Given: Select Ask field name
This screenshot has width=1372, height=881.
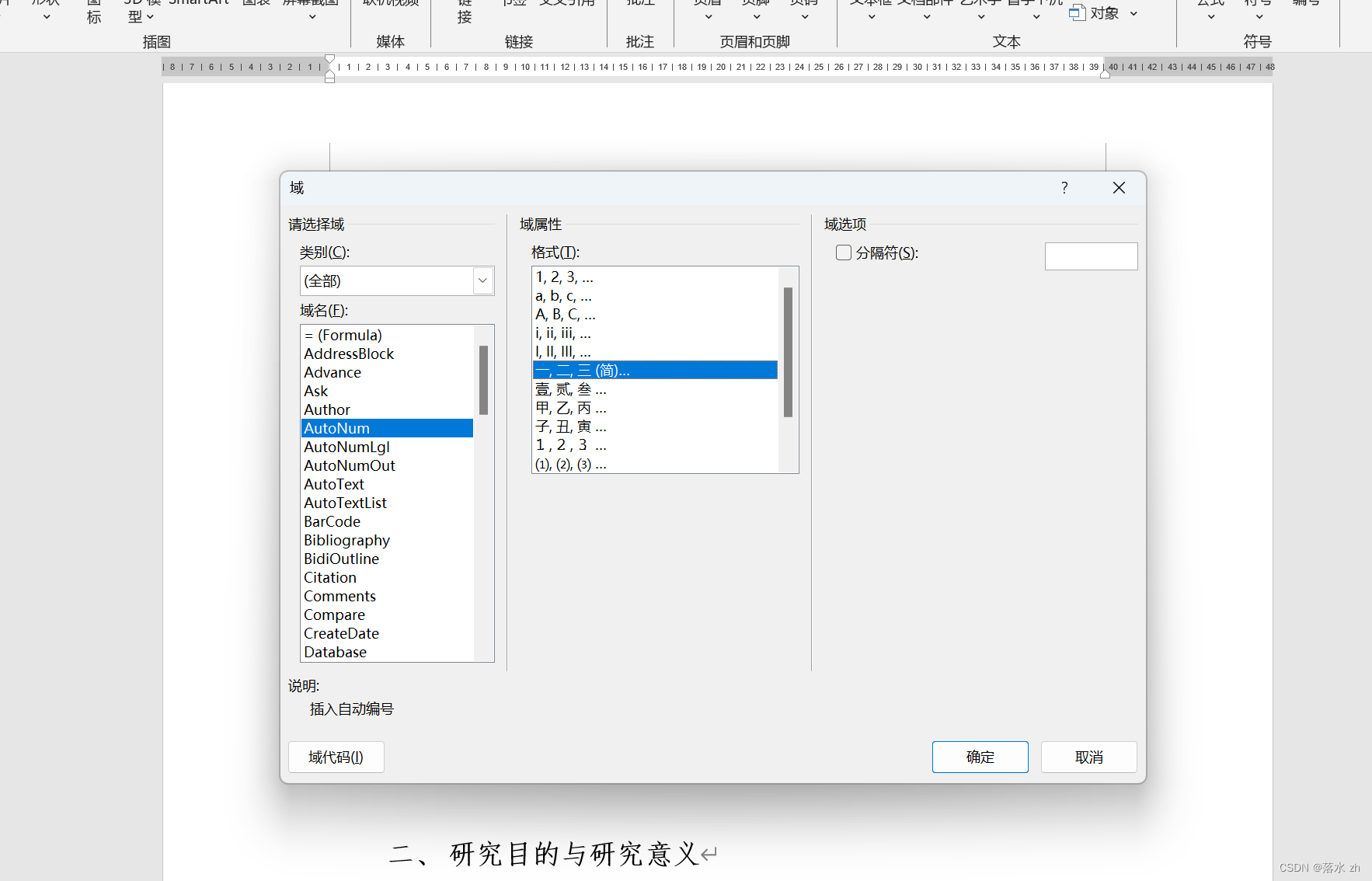Looking at the screenshot, I should click(387, 391).
